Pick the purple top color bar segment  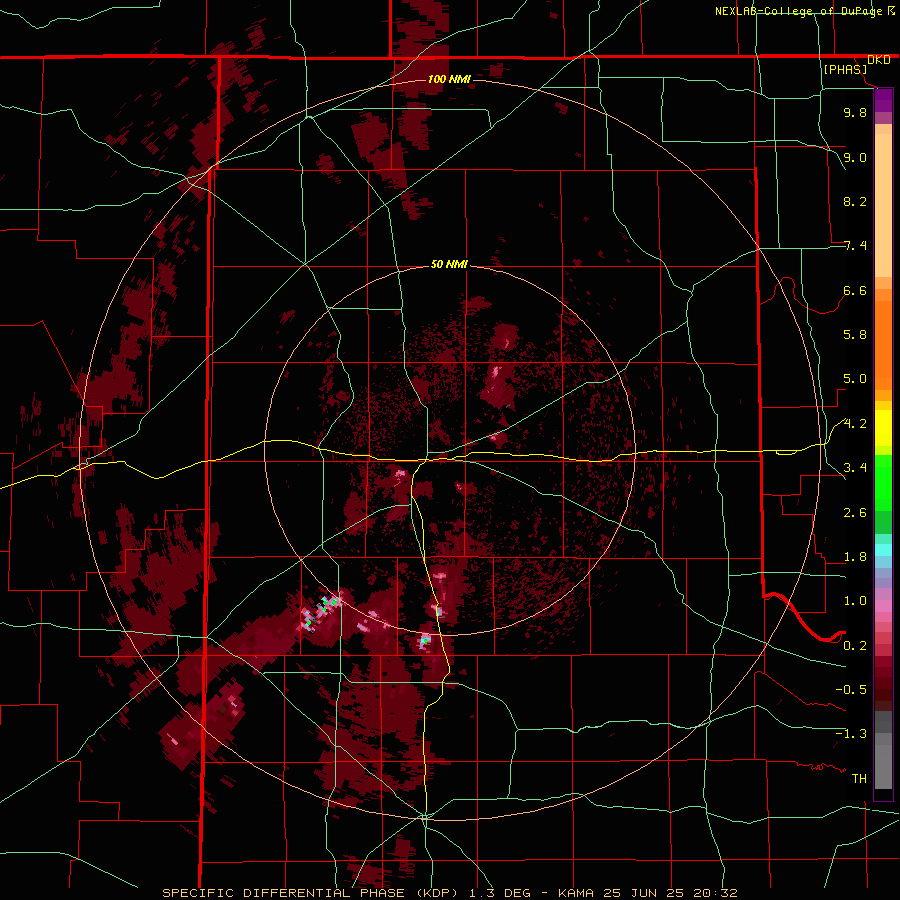pyautogui.click(x=883, y=100)
